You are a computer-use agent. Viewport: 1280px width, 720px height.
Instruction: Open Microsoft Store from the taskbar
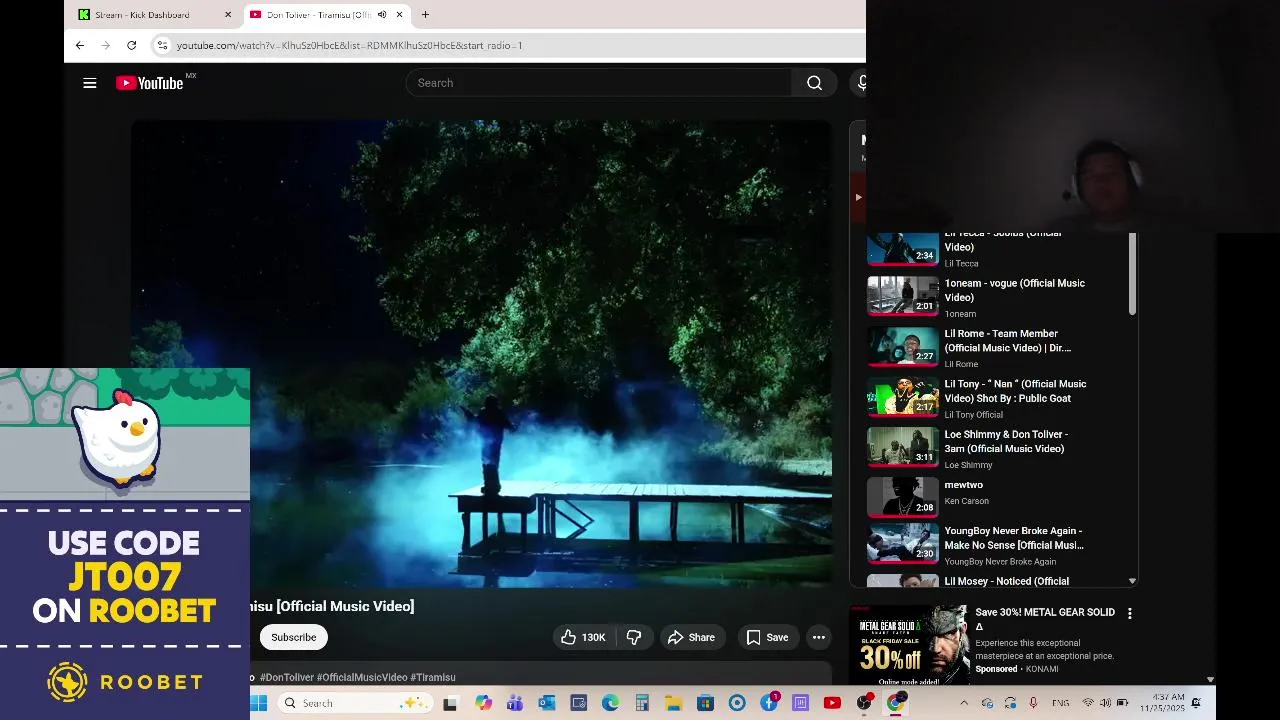pyautogui.click(x=705, y=703)
